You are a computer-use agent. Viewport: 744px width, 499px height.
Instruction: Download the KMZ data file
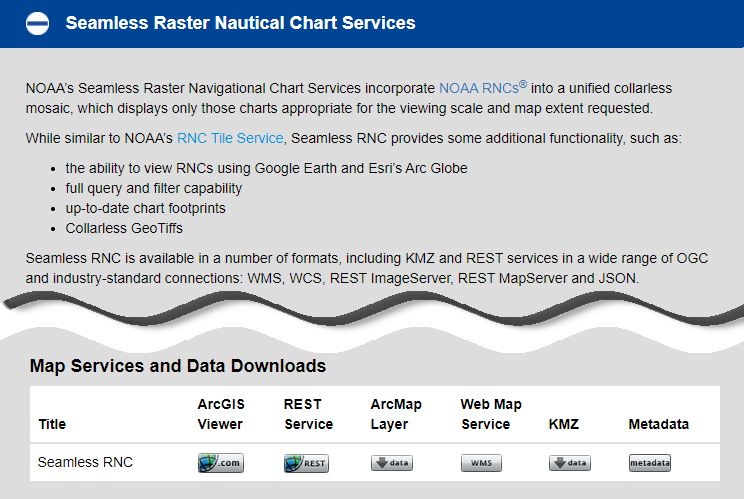click(570, 463)
